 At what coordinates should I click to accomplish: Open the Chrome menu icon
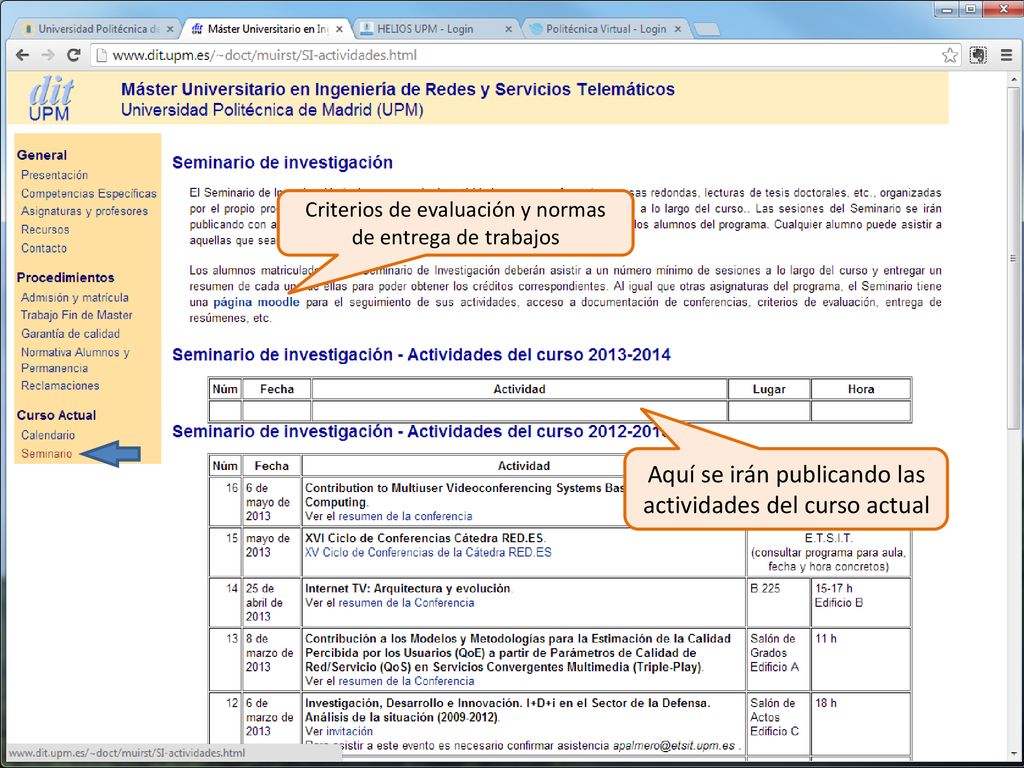[1006, 56]
